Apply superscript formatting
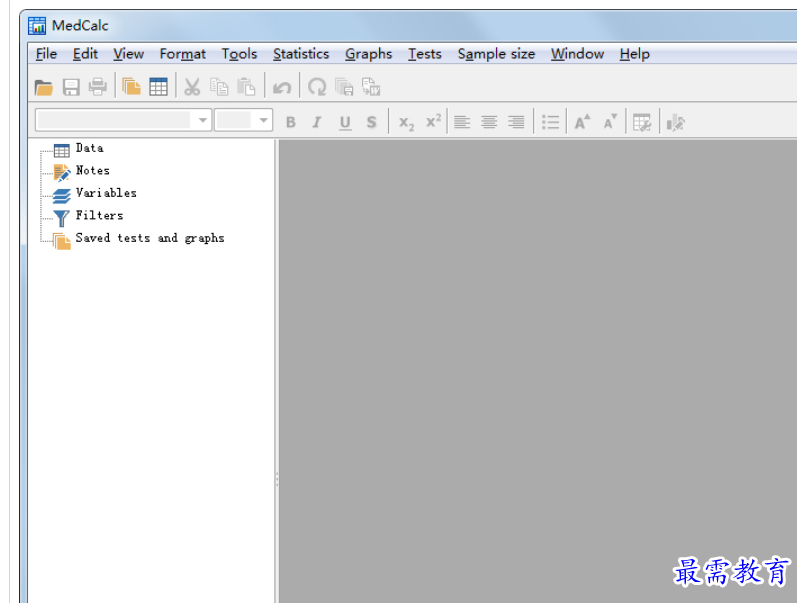 click(433, 121)
